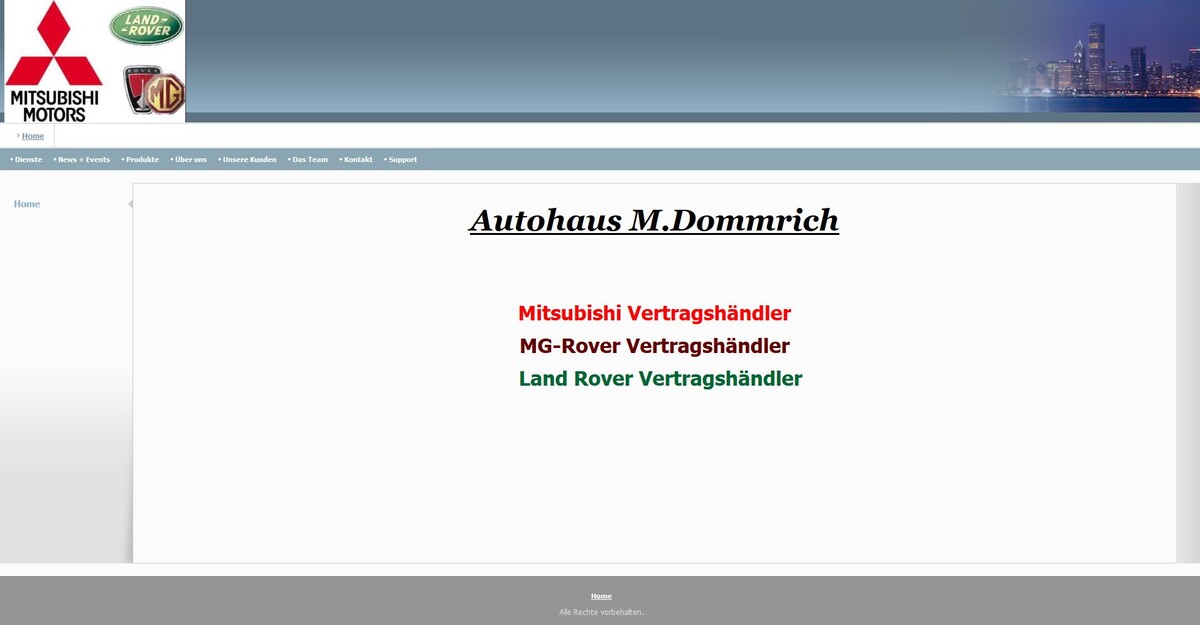Select Support in the navigation bar
The image size is (1200, 625).
click(x=403, y=160)
